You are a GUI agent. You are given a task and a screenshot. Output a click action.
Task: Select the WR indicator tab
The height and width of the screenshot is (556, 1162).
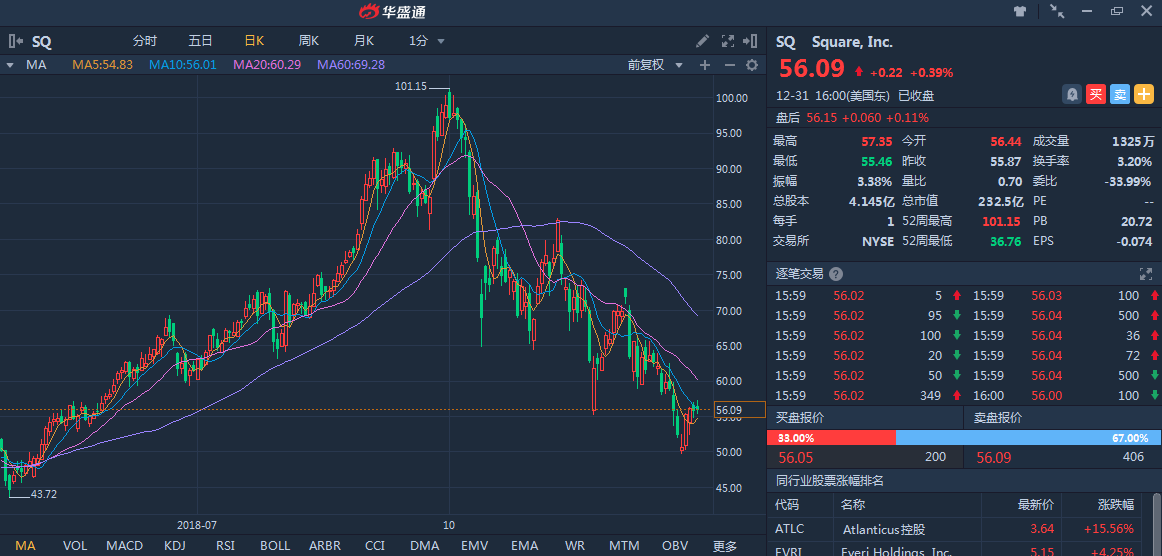click(x=574, y=546)
